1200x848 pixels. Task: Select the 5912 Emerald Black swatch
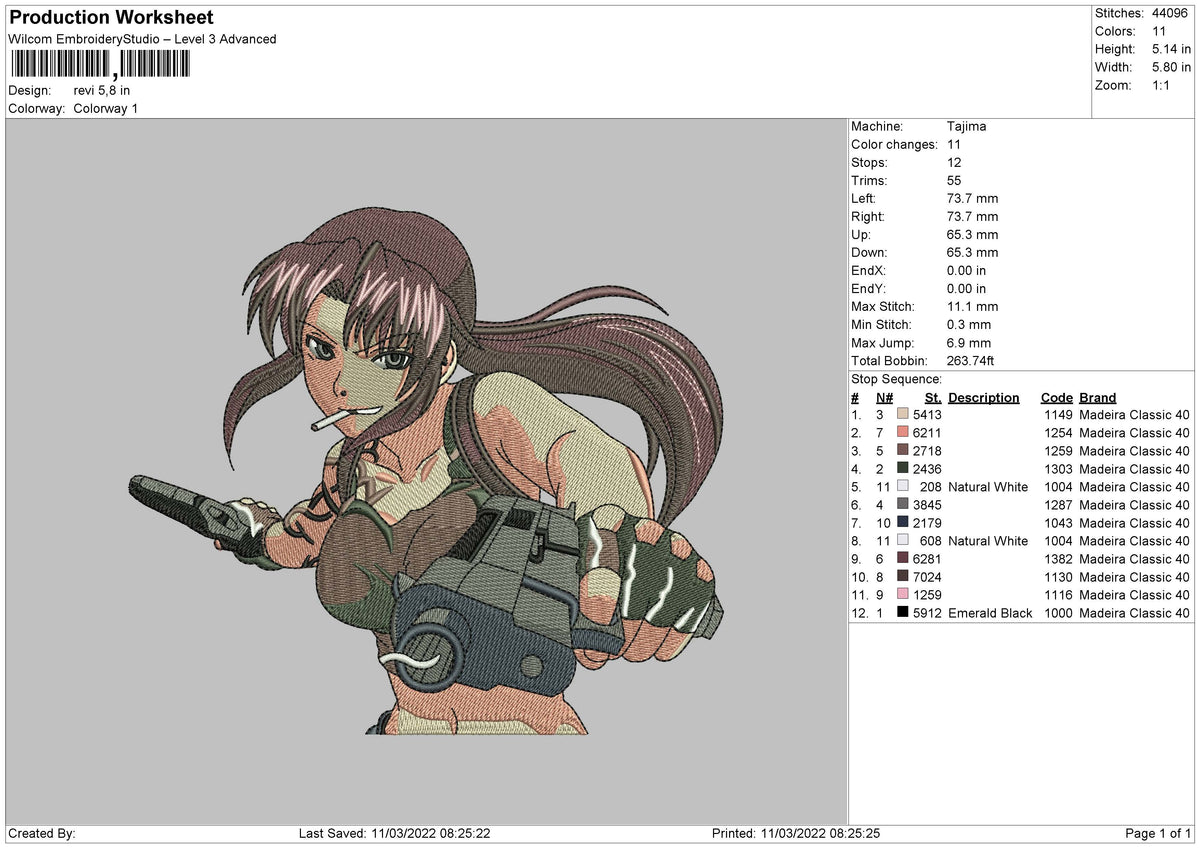click(x=903, y=613)
